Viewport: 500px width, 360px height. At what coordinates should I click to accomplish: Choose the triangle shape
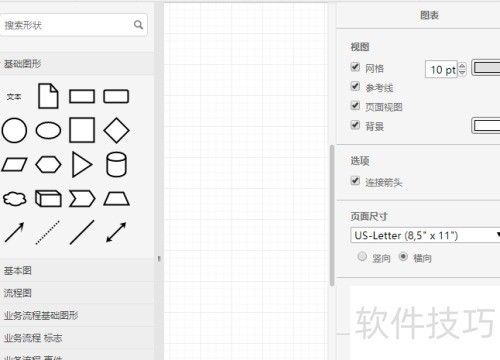click(82, 165)
